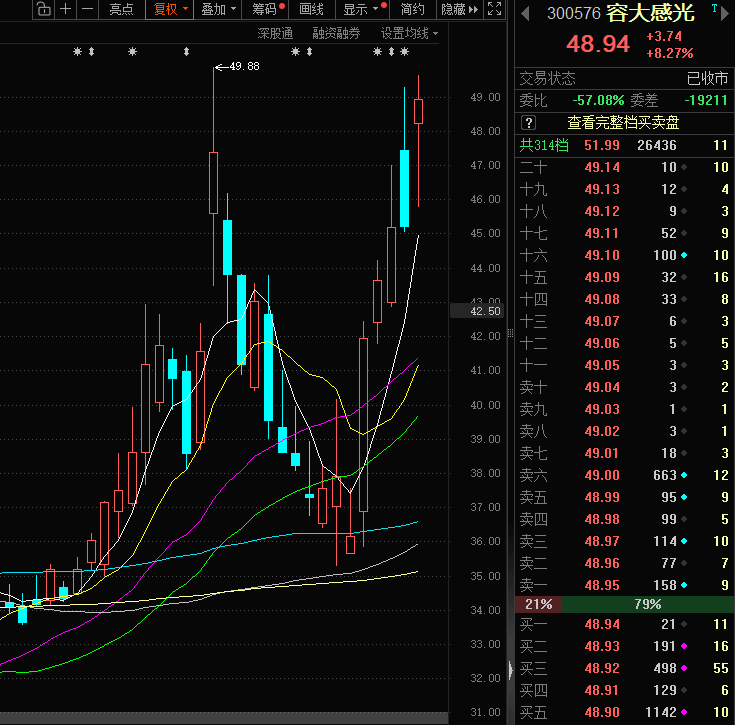
Task: Click the isolated star event marker
Action: pos(133,52)
